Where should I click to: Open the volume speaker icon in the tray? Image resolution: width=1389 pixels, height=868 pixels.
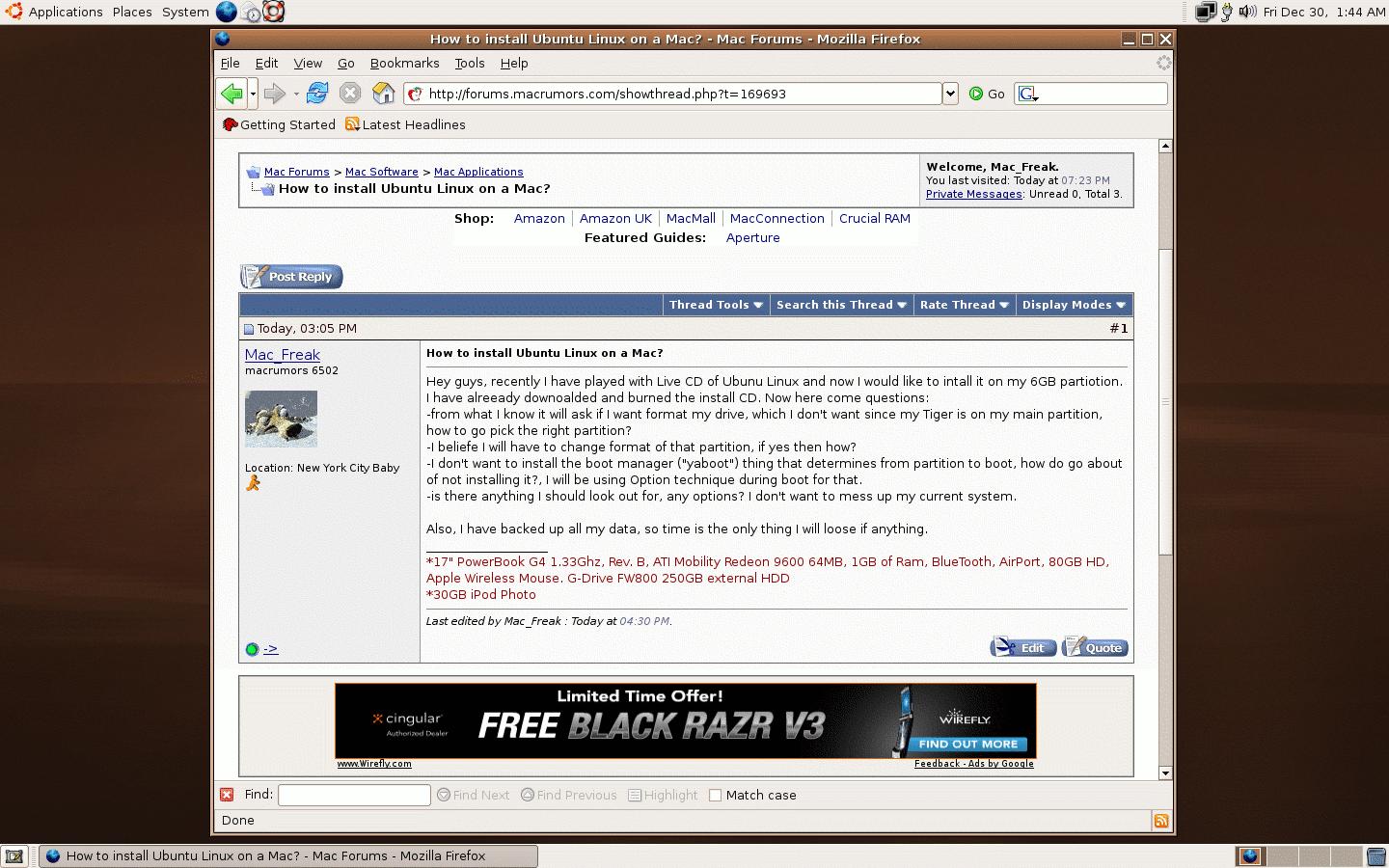(1248, 12)
